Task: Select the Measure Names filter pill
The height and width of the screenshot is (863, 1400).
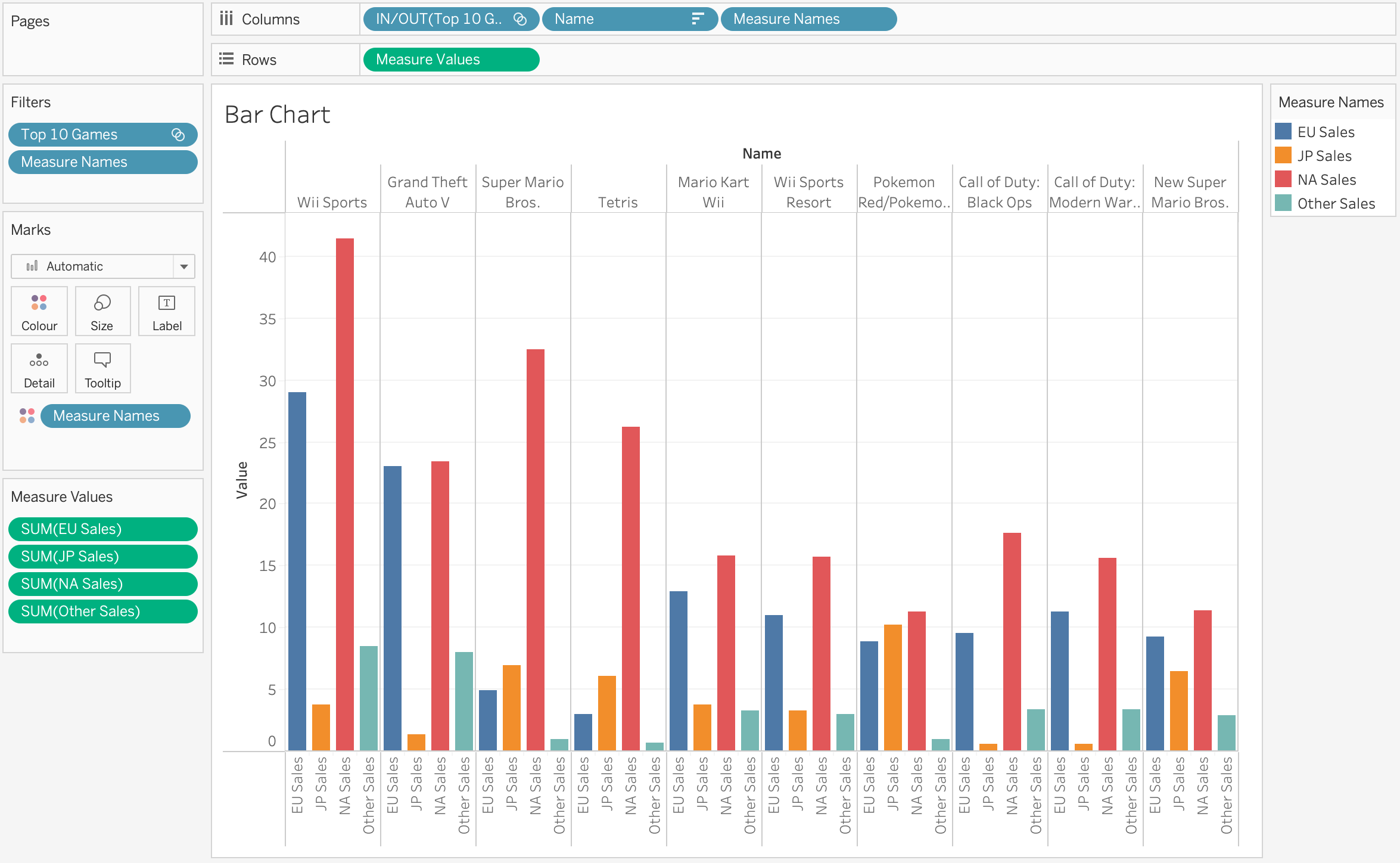Action: pos(103,162)
